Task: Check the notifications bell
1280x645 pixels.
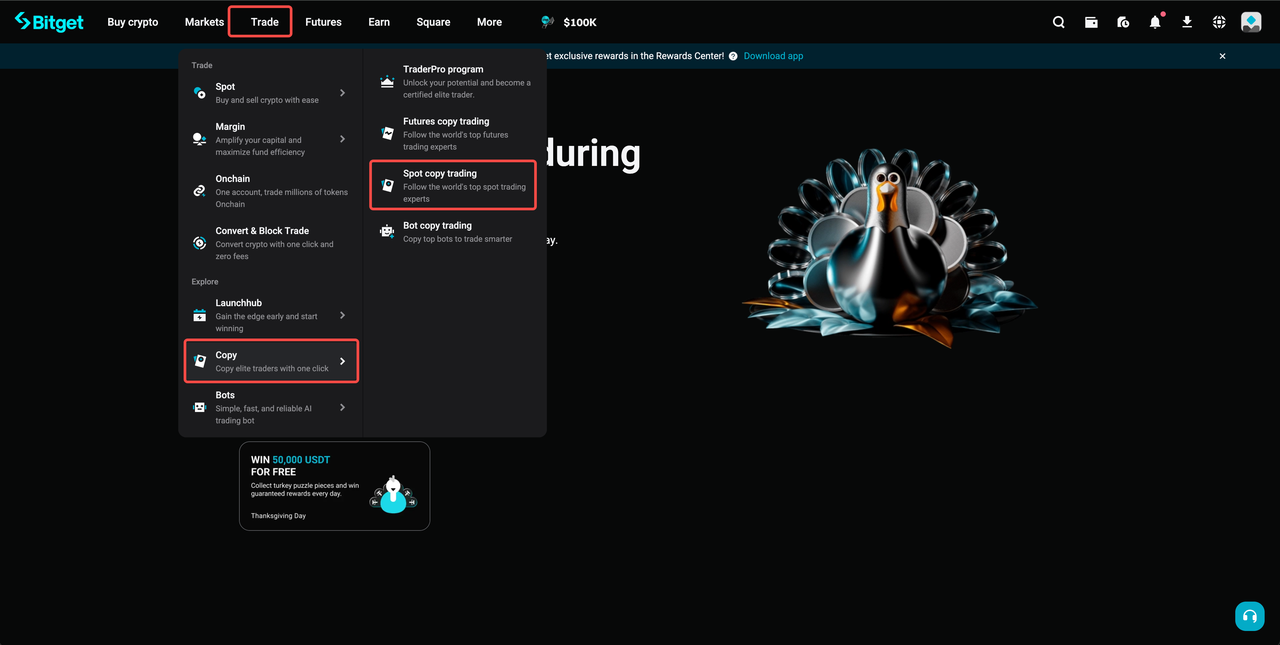Action: point(1155,21)
